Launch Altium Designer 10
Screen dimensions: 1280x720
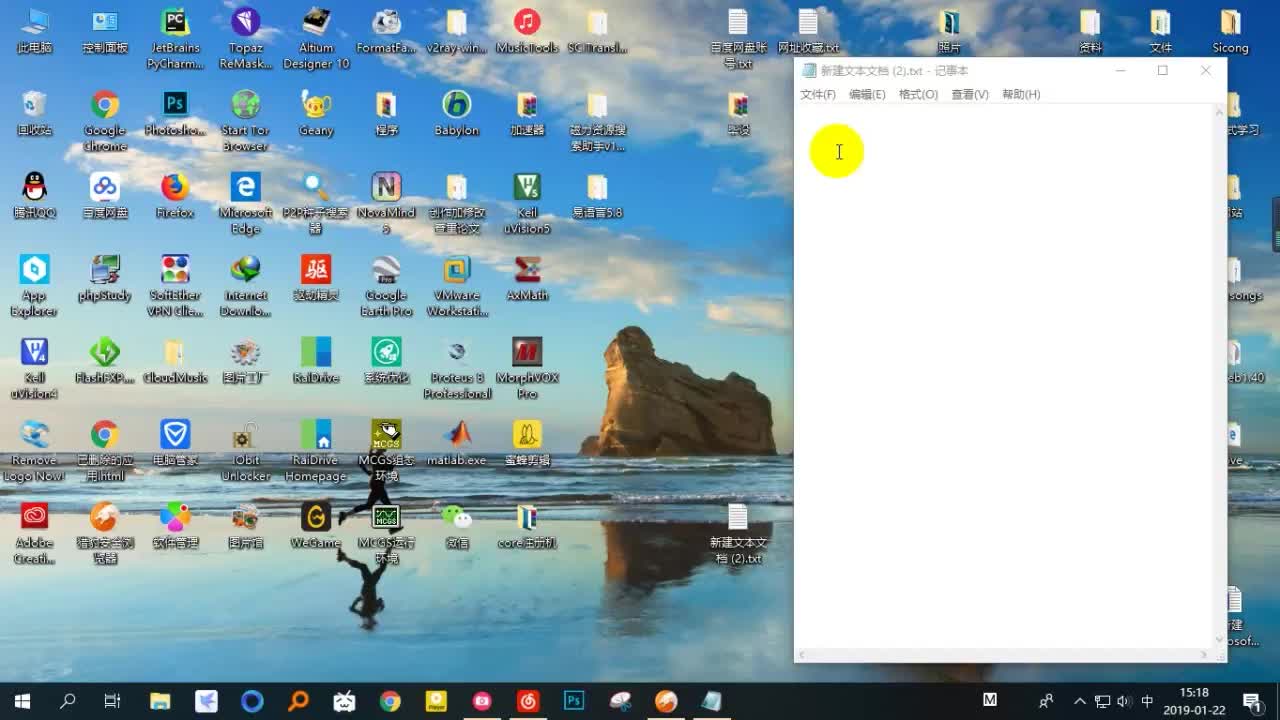pos(316,22)
